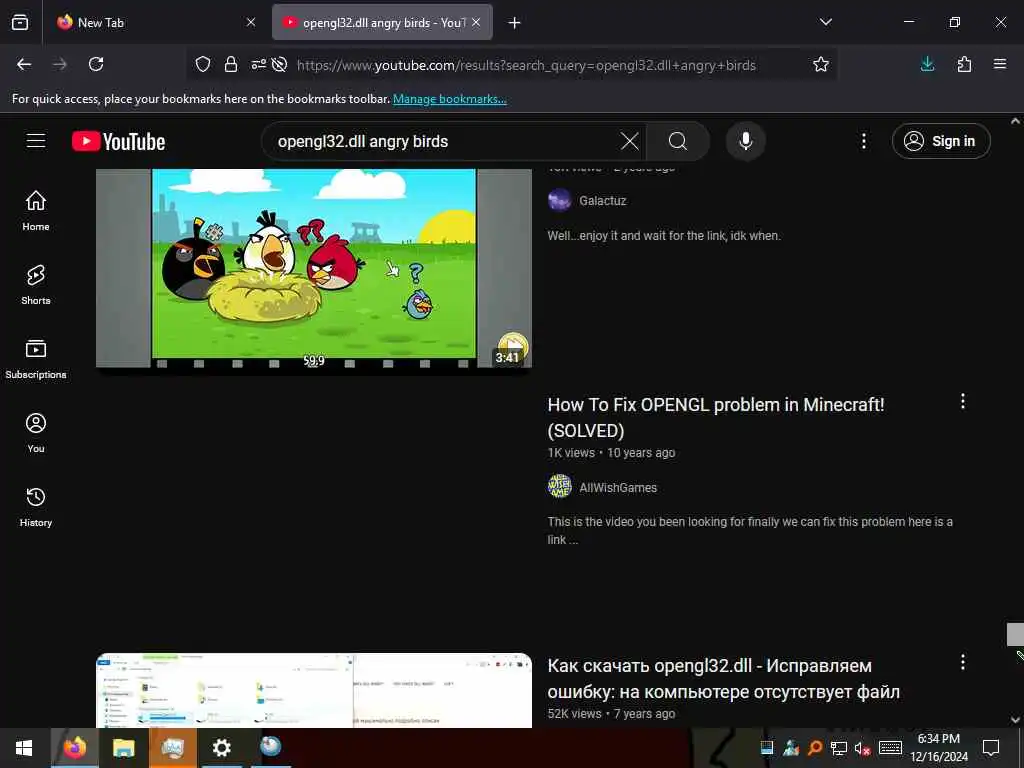Toggle the YouTube guide sidebar menu

36,141
